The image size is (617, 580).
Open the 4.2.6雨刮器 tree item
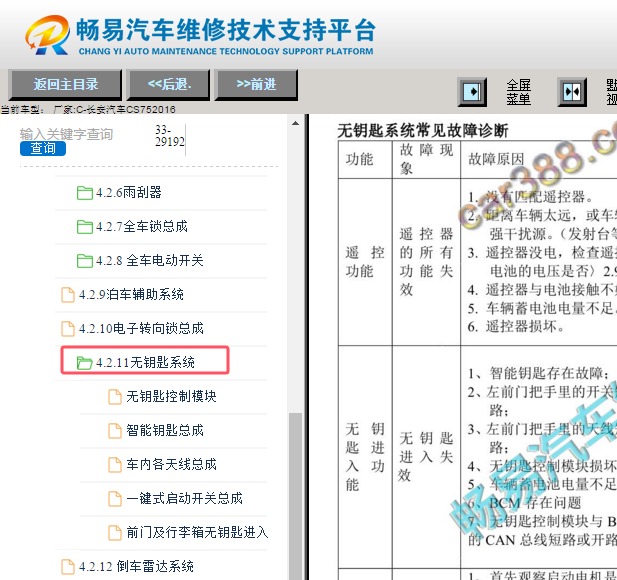pos(129,192)
